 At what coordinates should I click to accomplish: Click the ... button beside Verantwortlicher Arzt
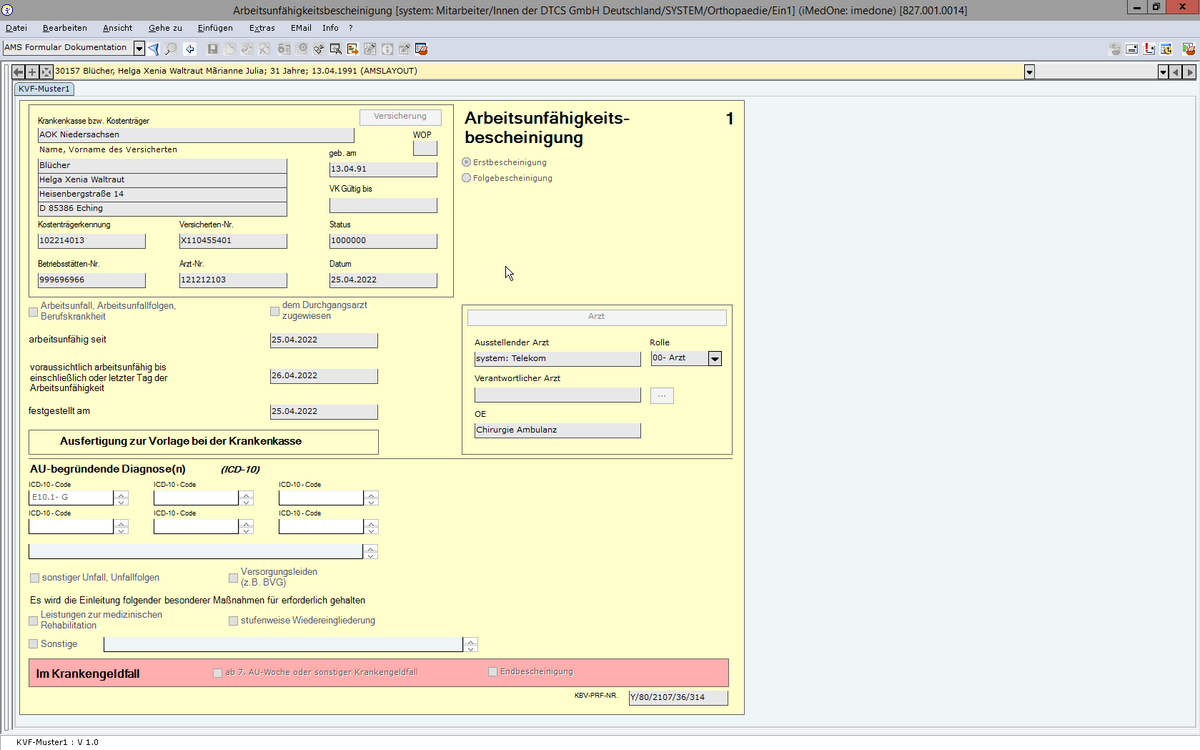(662, 396)
